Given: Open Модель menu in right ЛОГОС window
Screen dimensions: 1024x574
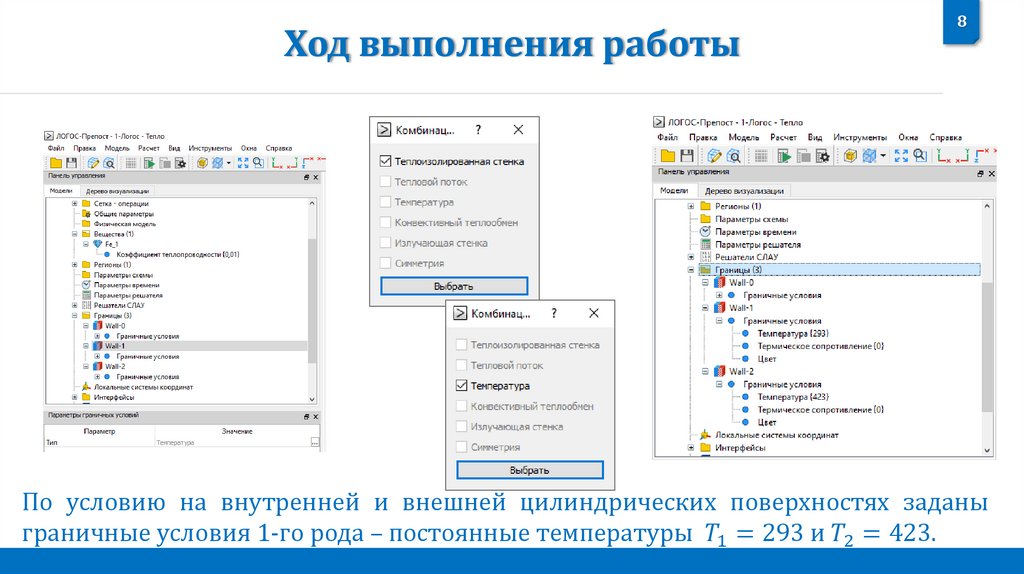Looking at the screenshot, I should click(744, 137).
